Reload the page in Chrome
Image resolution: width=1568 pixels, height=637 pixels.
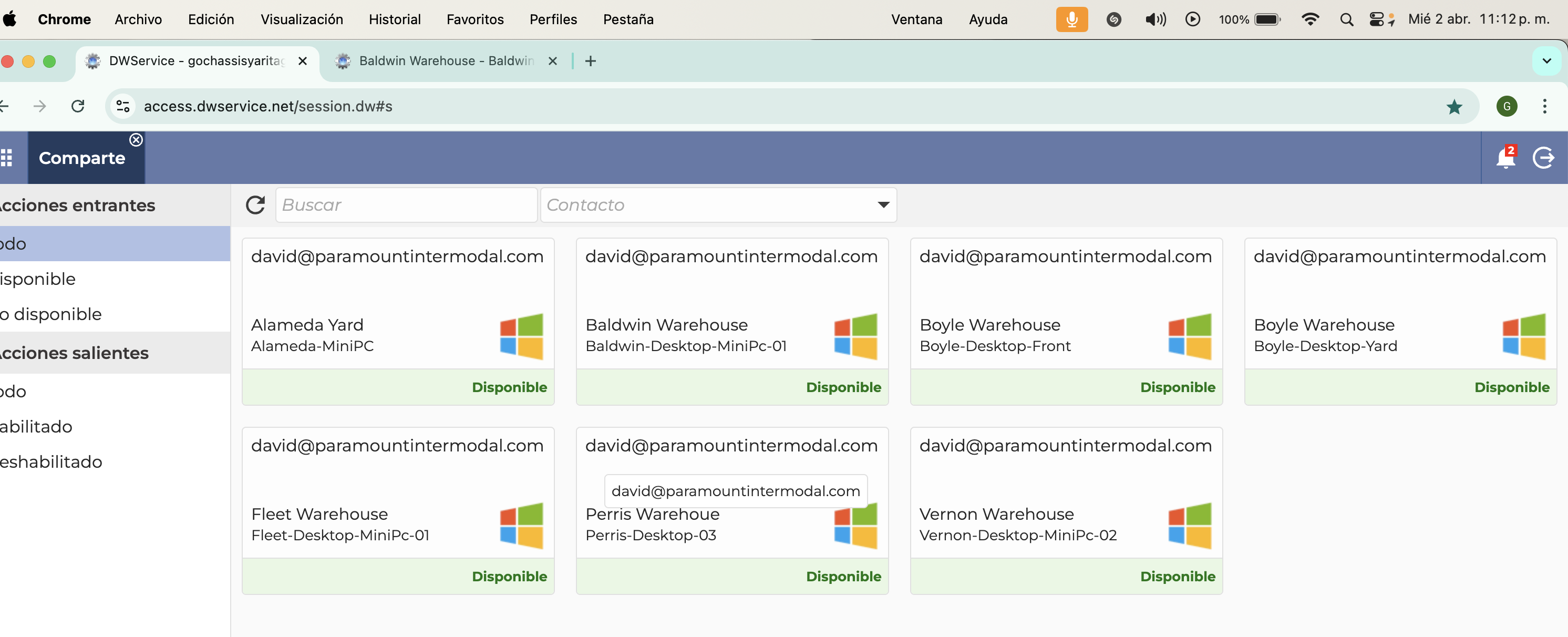(x=78, y=107)
